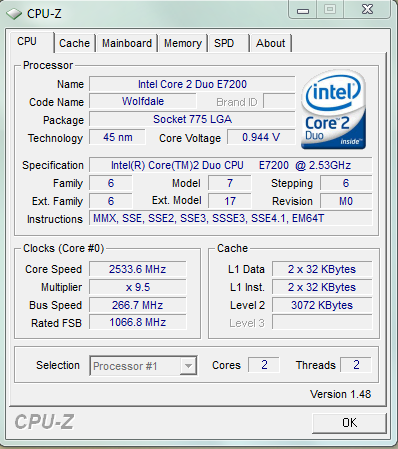Click the Core Voltage value box
398x449 pixels.
click(x=261, y=137)
